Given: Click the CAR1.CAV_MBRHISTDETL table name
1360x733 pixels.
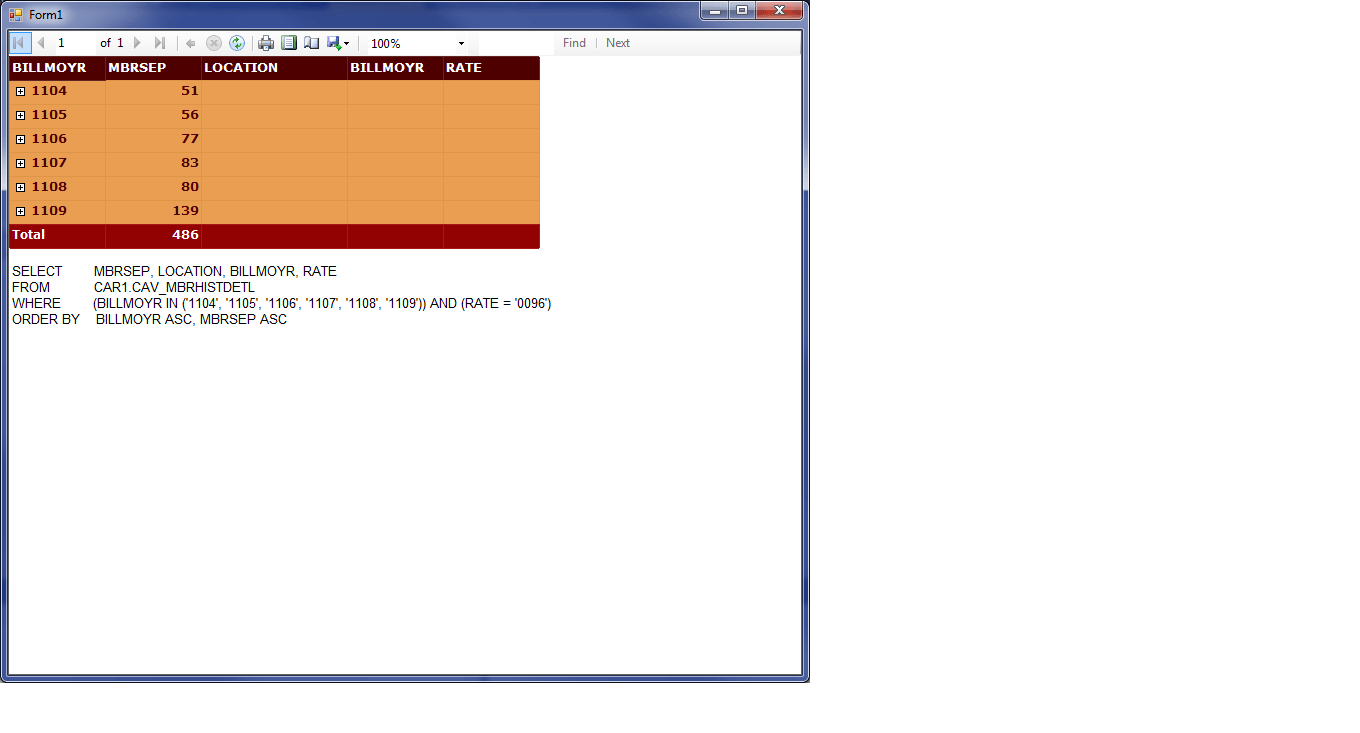Looking at the screenshot, I should click(174, 287).
